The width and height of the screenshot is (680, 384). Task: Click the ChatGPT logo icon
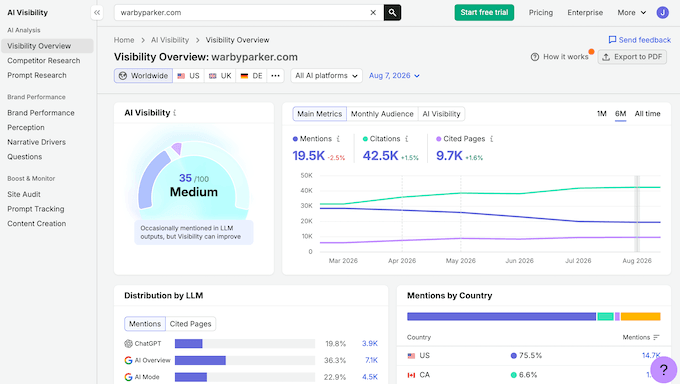point(128,344)
